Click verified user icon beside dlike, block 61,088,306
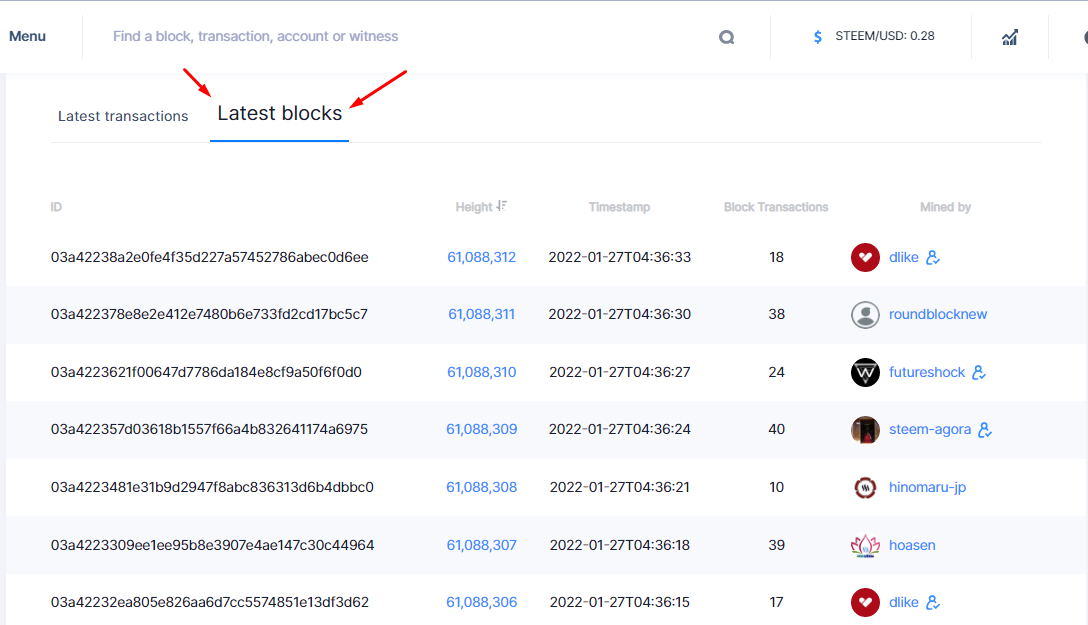1088x625 pixels. [x=933, y=602]
